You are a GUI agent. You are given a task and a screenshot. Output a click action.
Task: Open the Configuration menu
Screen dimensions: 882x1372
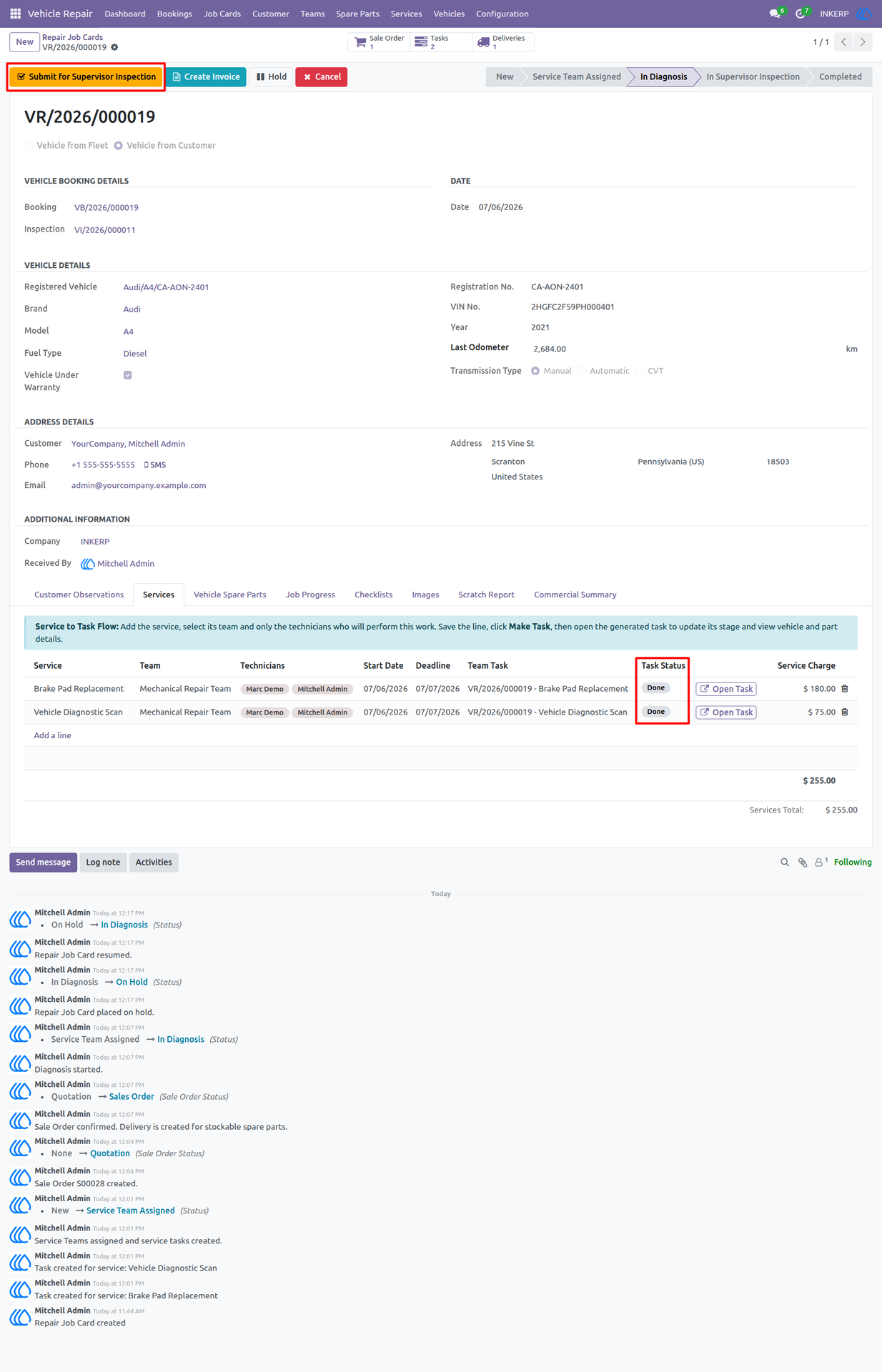pyautogui.click(x=502, y=14)
